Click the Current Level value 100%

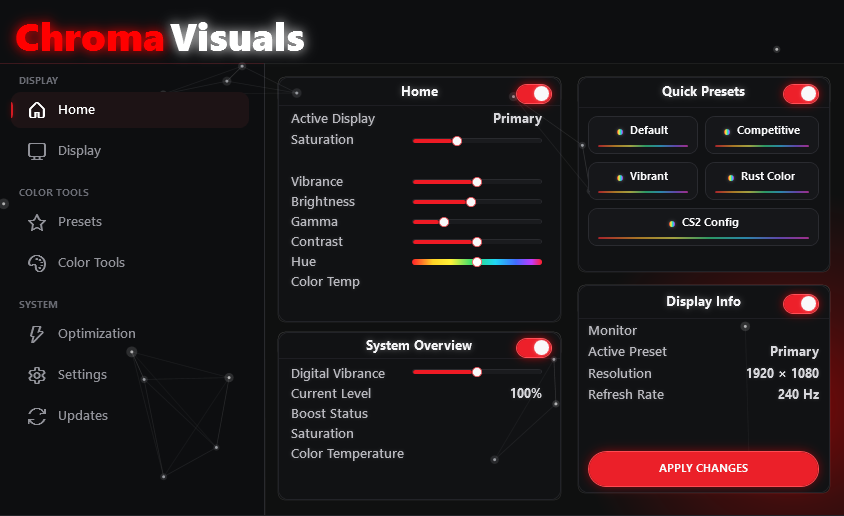pyautogui.click(x=526, y=393)
